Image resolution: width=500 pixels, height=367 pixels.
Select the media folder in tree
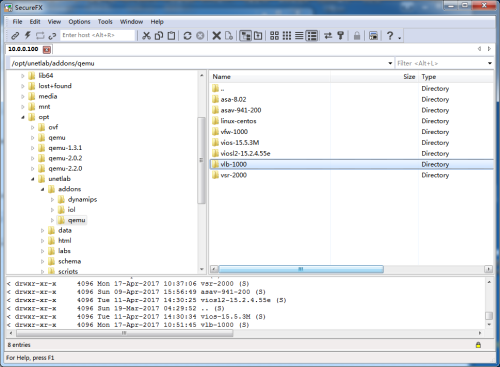coord(48,96)
